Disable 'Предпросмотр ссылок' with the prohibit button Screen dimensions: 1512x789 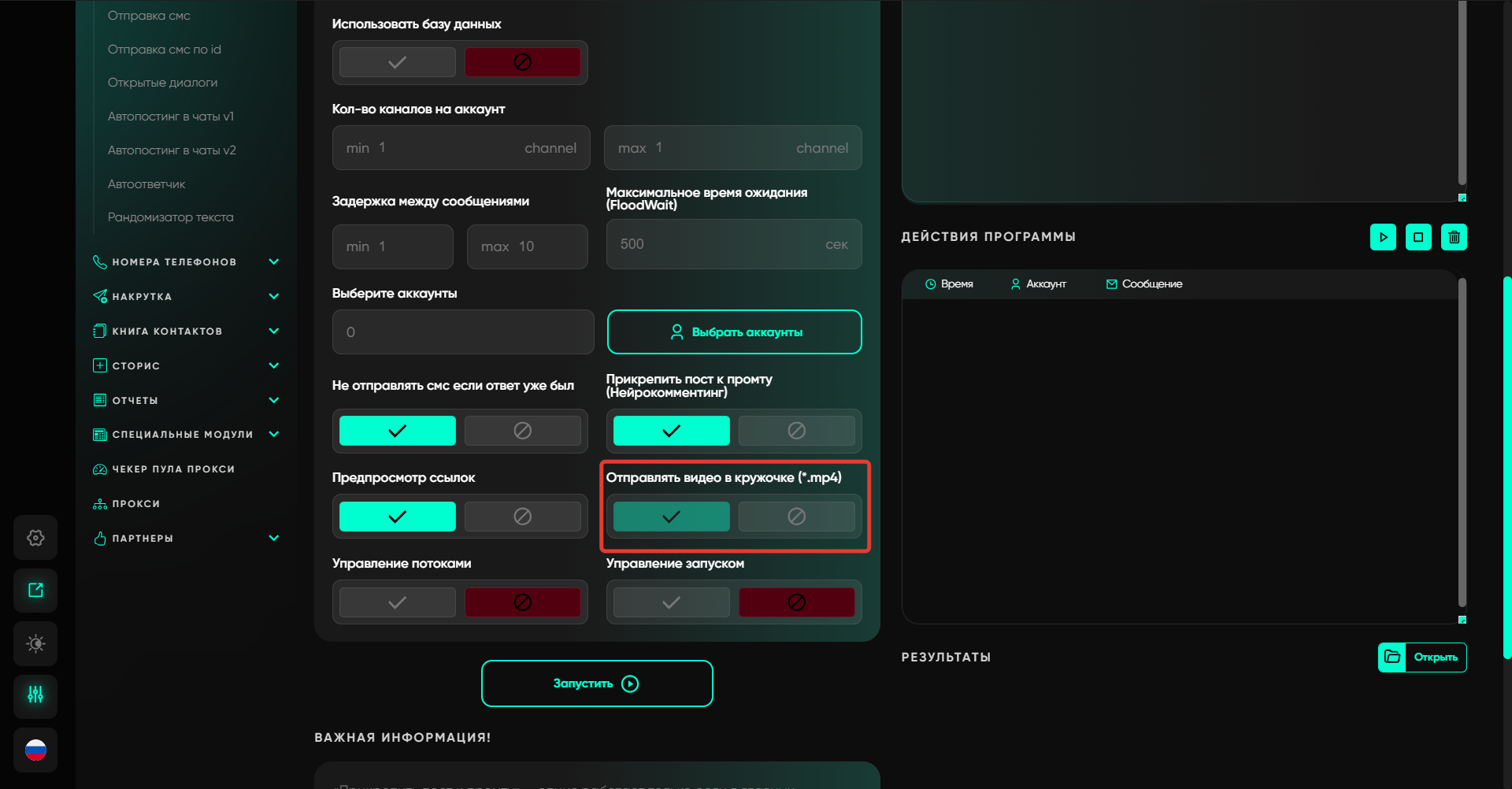pos(522,517)
